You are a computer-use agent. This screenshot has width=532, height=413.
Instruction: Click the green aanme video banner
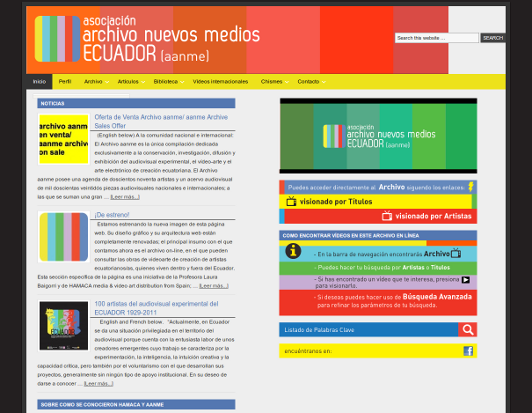(378, 136)
